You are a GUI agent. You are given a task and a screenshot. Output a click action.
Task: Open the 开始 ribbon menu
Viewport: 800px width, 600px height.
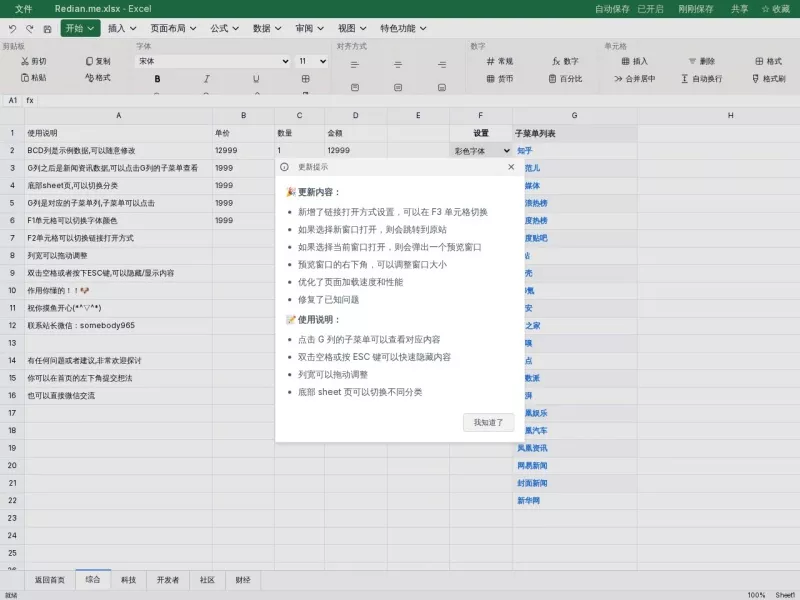80,29
